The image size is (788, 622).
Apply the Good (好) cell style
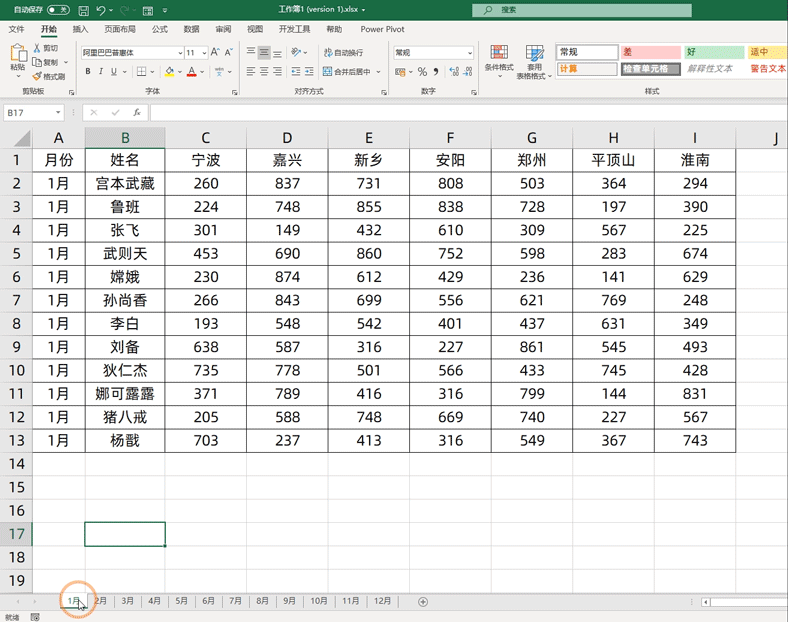pyautogui.click(x=714, y=52)
